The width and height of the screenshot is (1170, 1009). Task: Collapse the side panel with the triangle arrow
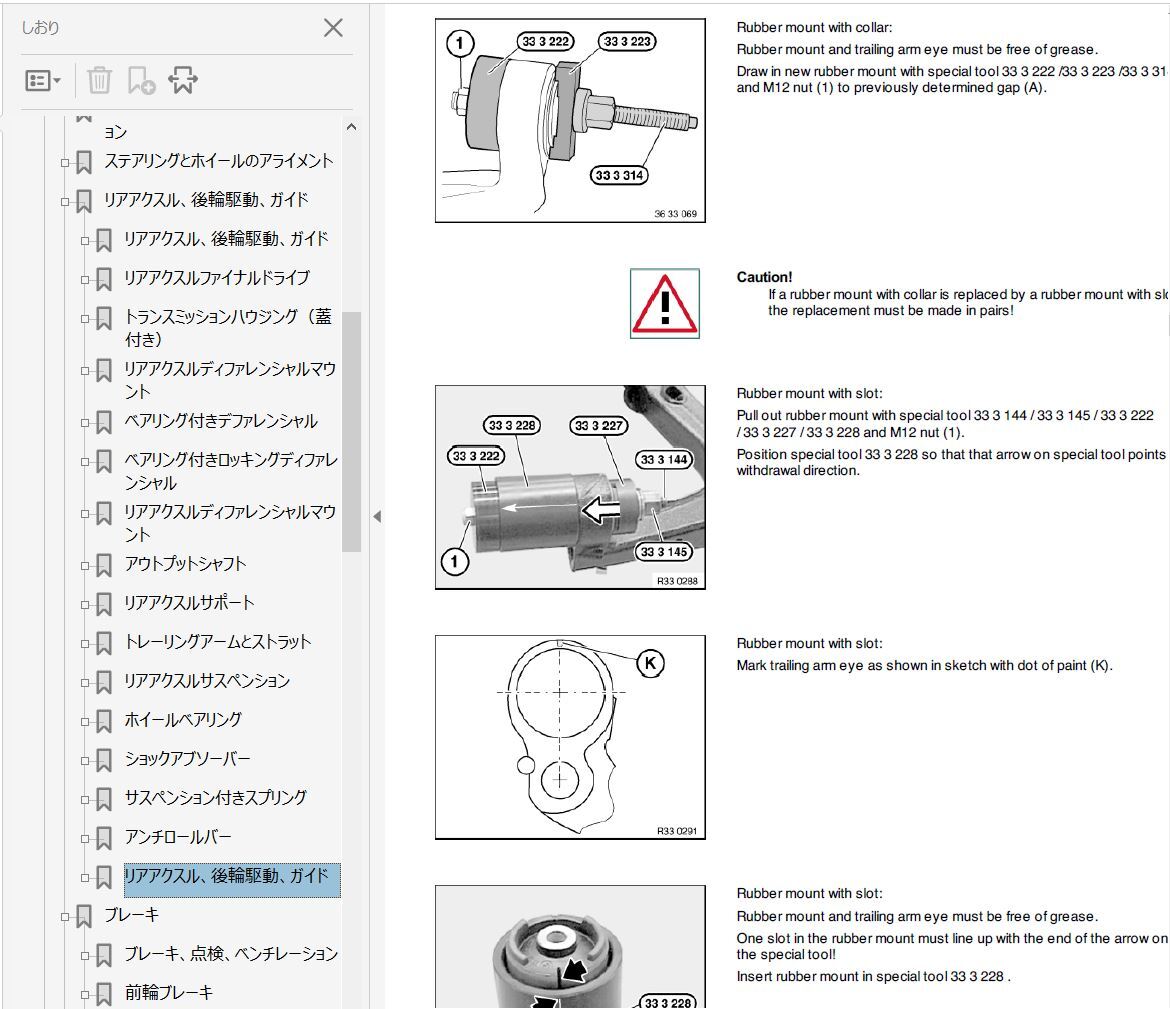[x=377, y=516]
